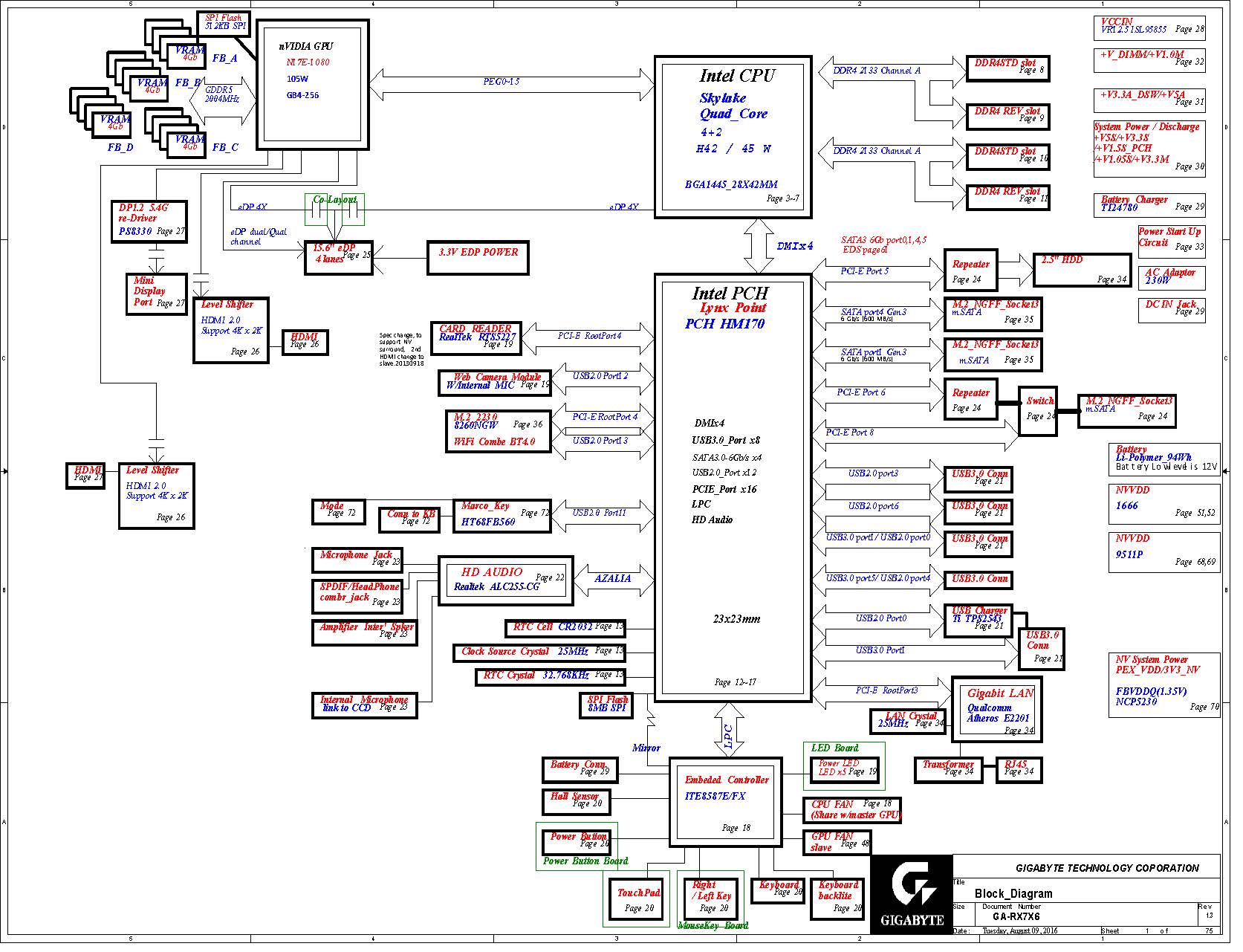Click the GDDR5 2004MHz arrow near VRAM
The width and height of the screenshot is (1243, 952).
click(222, 94)
